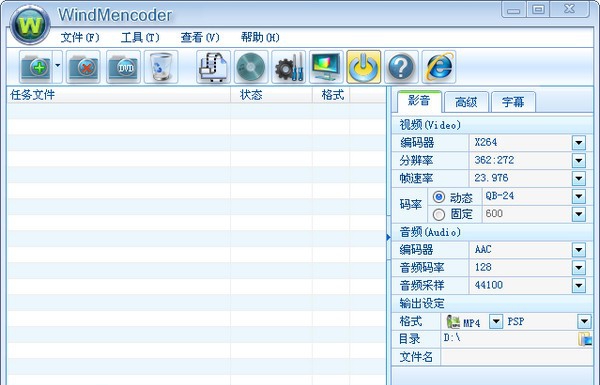Click the audio disc icon

click(251, 67)
